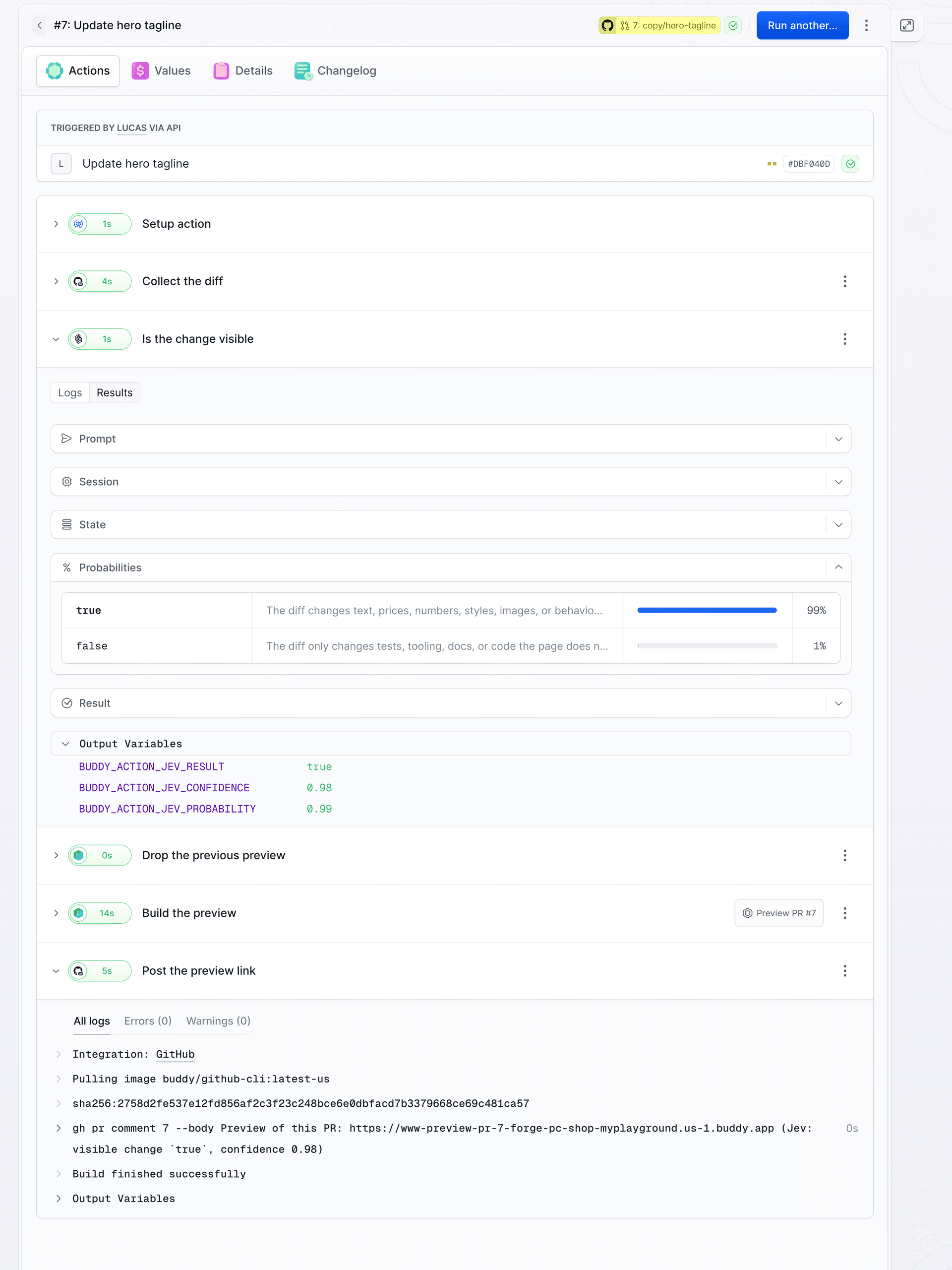Click the Collect the diff GitHub icon
This screenshot has width=952, height=1270.
(79, 281)
